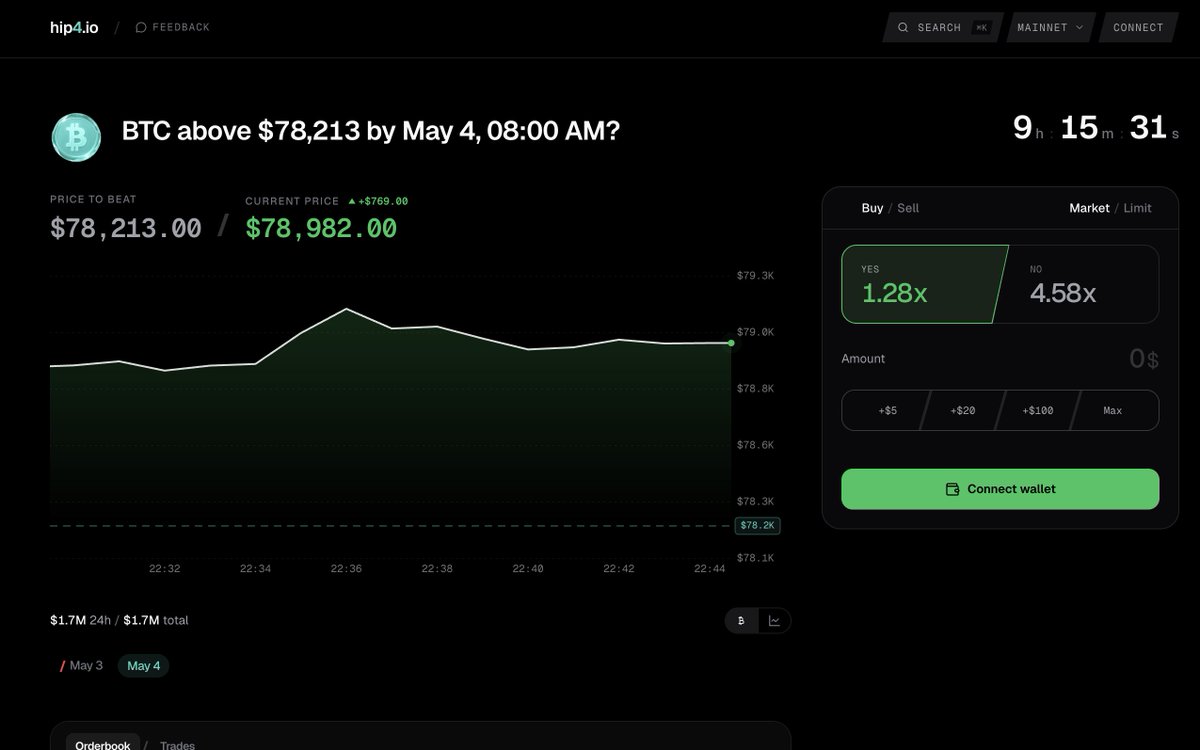This screenshot has width=1200, height=750.
Task: Switch chart to Bitcoin price view
Action: coord(741,621)
